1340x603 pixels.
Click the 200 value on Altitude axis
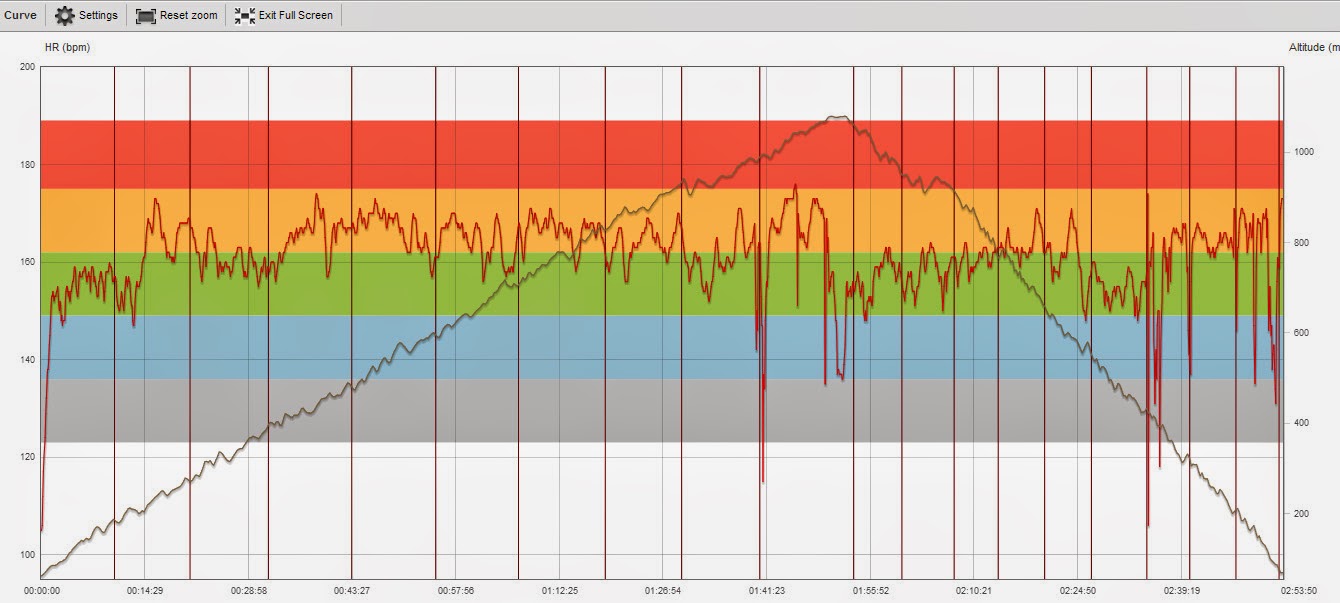point(1300,514)
